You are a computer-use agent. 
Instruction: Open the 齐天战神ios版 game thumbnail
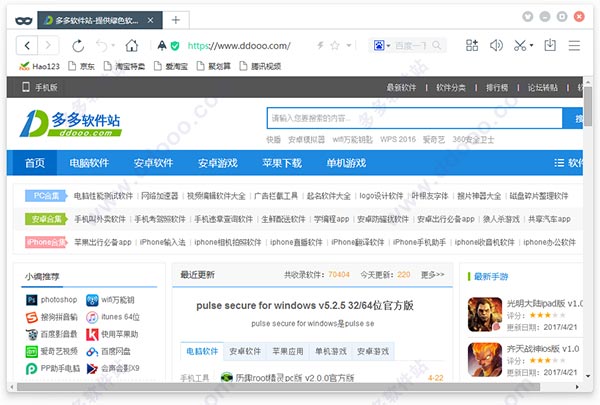tap(485, 359)
